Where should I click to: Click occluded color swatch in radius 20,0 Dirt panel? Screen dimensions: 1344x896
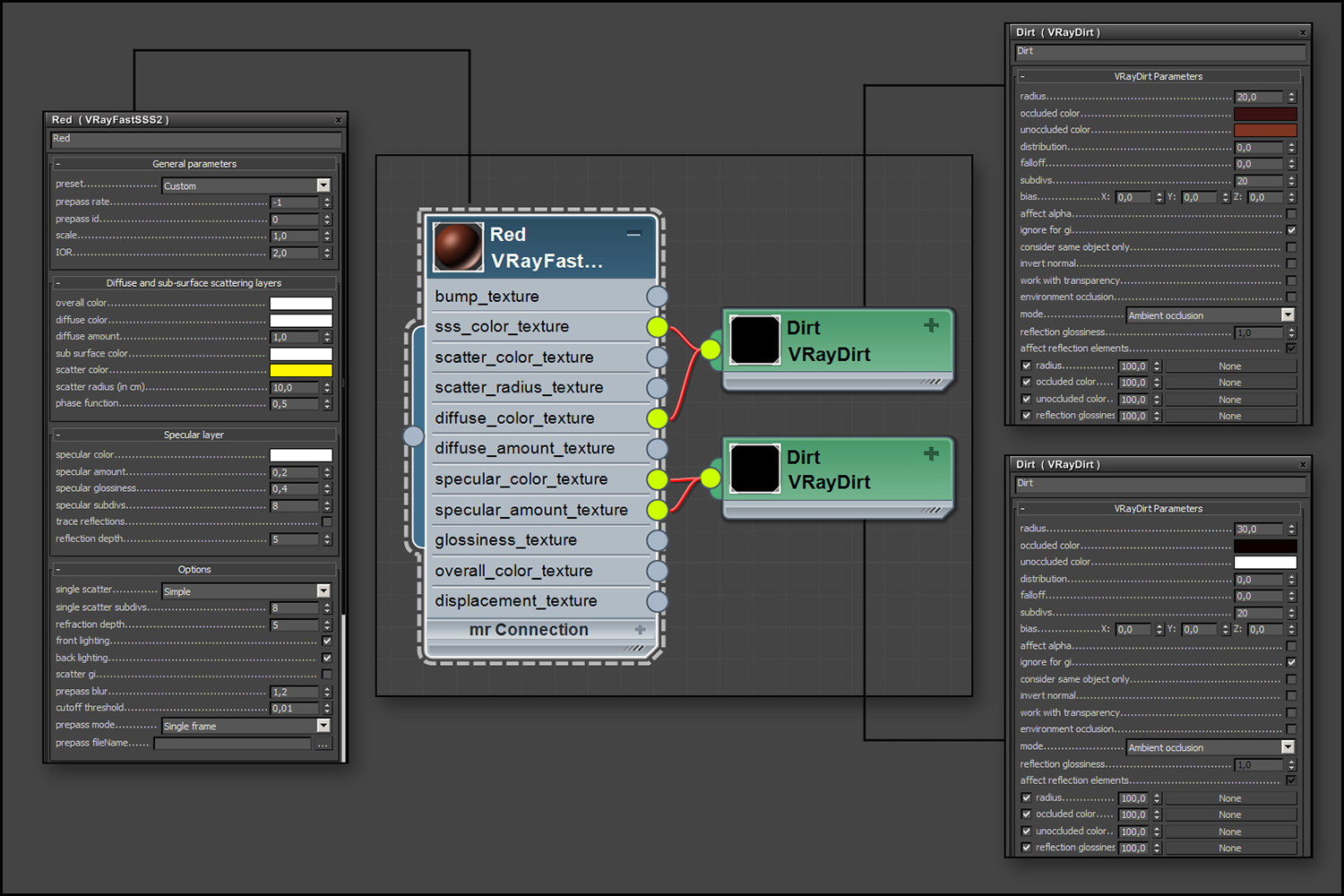1265,114
